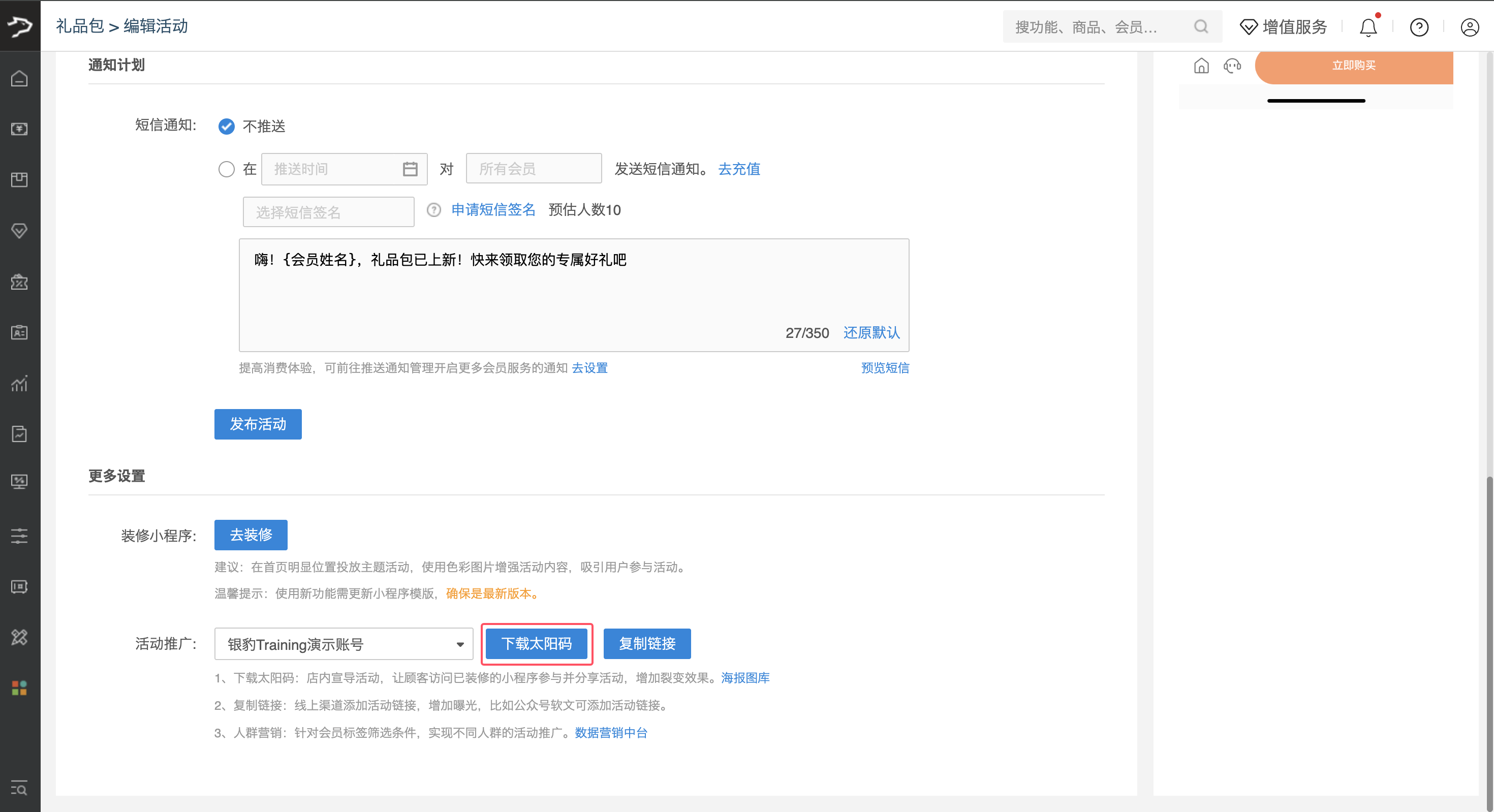Click the 海报图库 link

click(745, 677)
